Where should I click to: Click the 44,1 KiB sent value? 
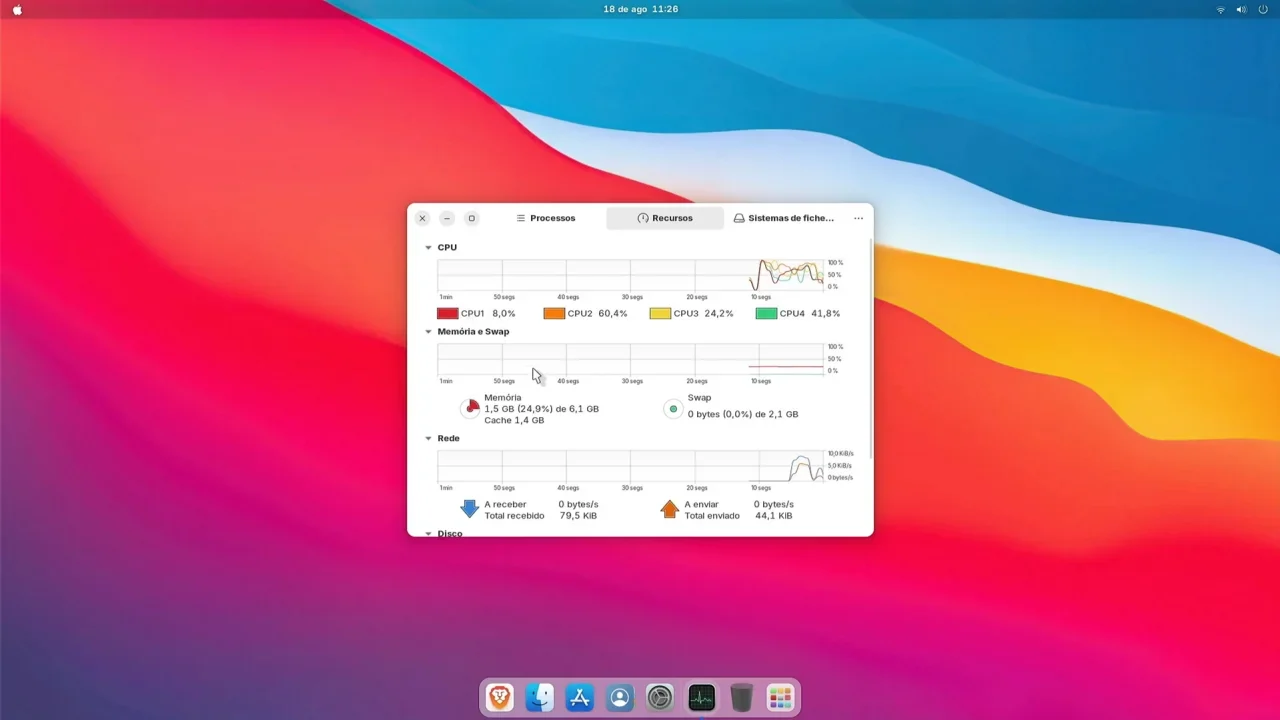click(x=773, y=515)
